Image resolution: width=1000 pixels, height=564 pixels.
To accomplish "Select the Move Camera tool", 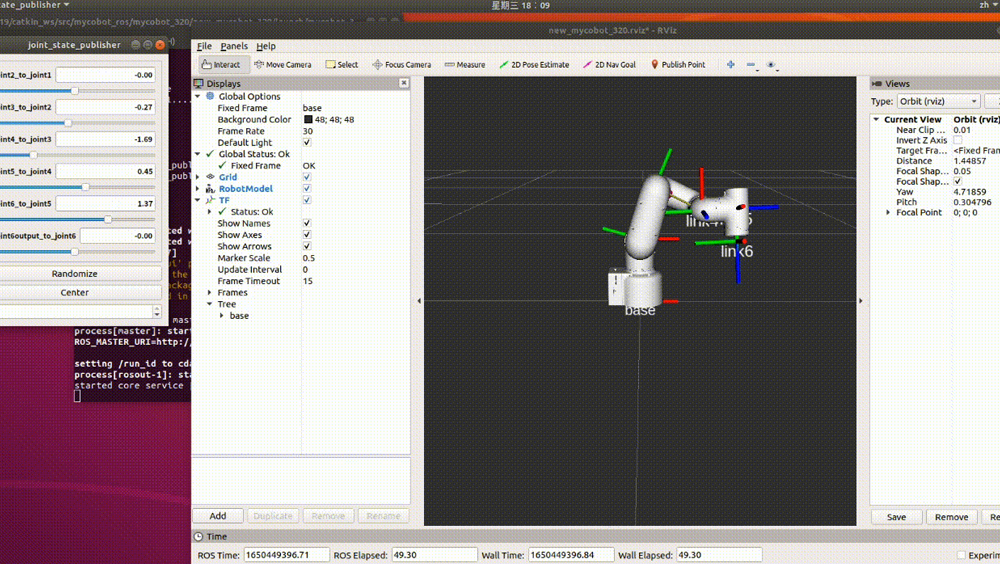I will click(x=283, y=64).
